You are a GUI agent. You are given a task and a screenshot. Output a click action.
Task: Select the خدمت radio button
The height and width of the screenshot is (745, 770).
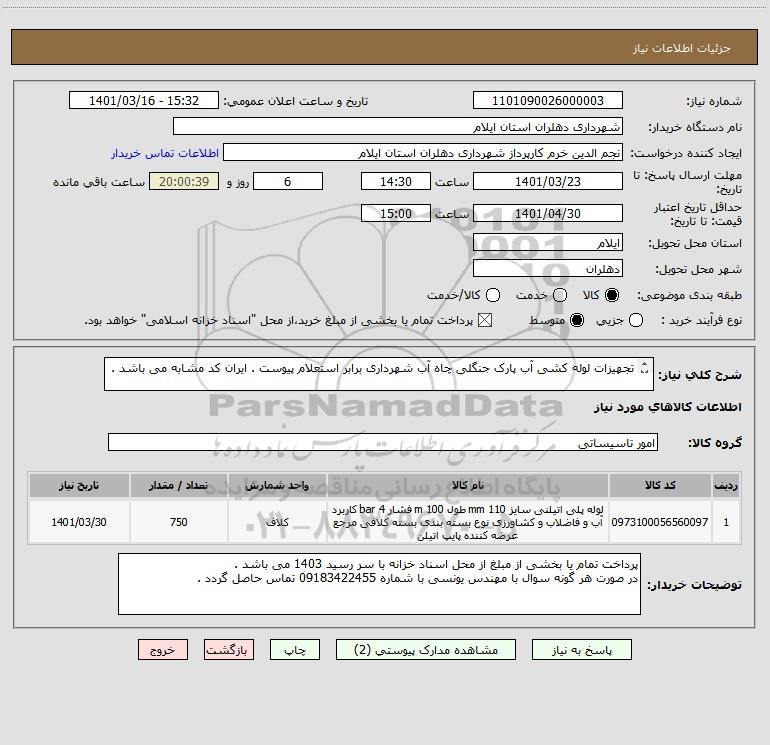click(x=560, y=295)
